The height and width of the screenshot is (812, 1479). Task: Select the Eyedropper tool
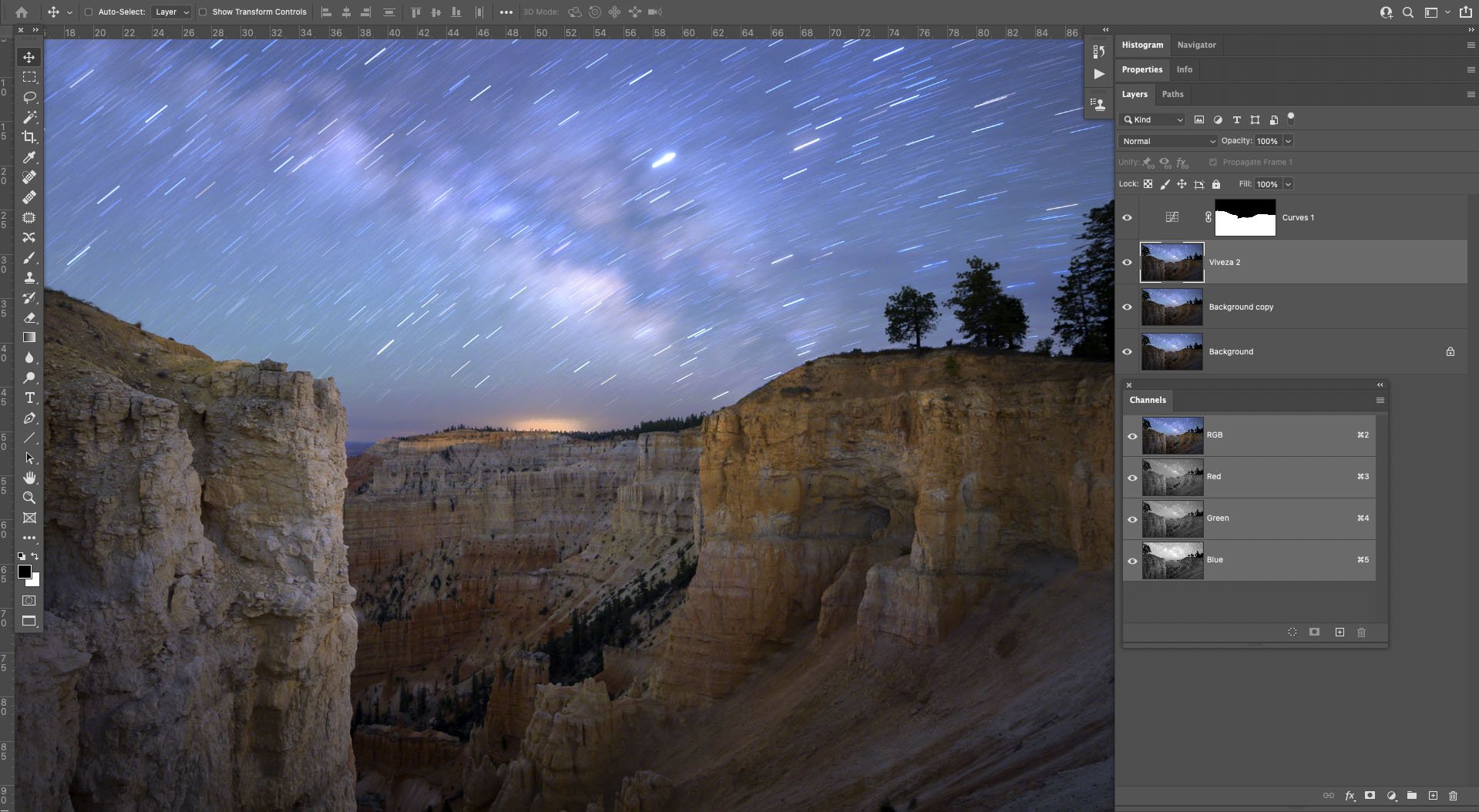[x=29, y=157]
